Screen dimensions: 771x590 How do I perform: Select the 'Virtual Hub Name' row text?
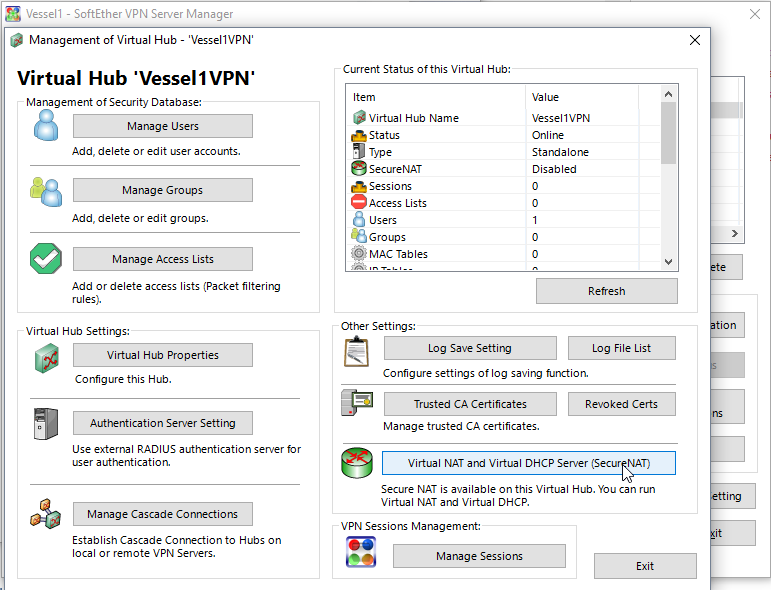[414, 118]
